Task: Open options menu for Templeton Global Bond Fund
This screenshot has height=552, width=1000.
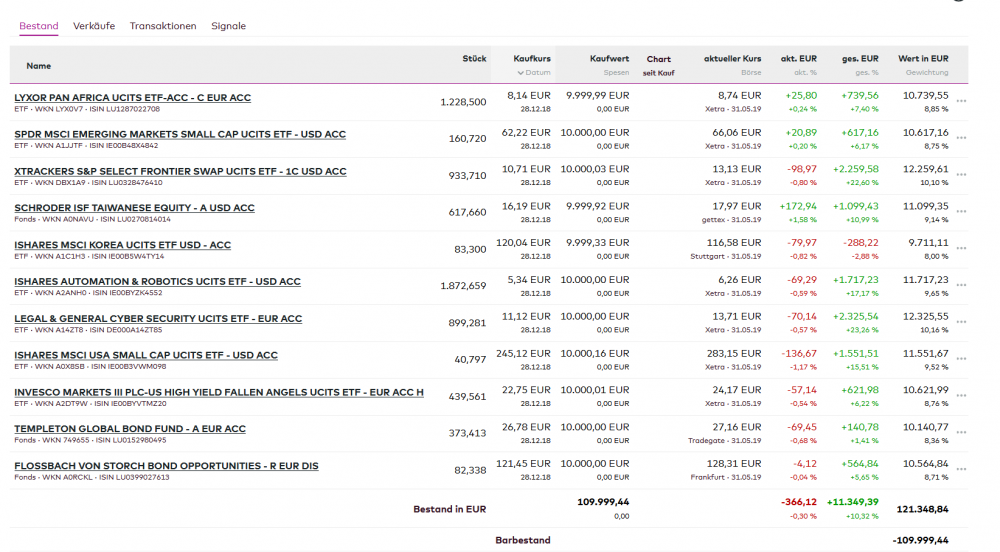Action: point(961,433)
